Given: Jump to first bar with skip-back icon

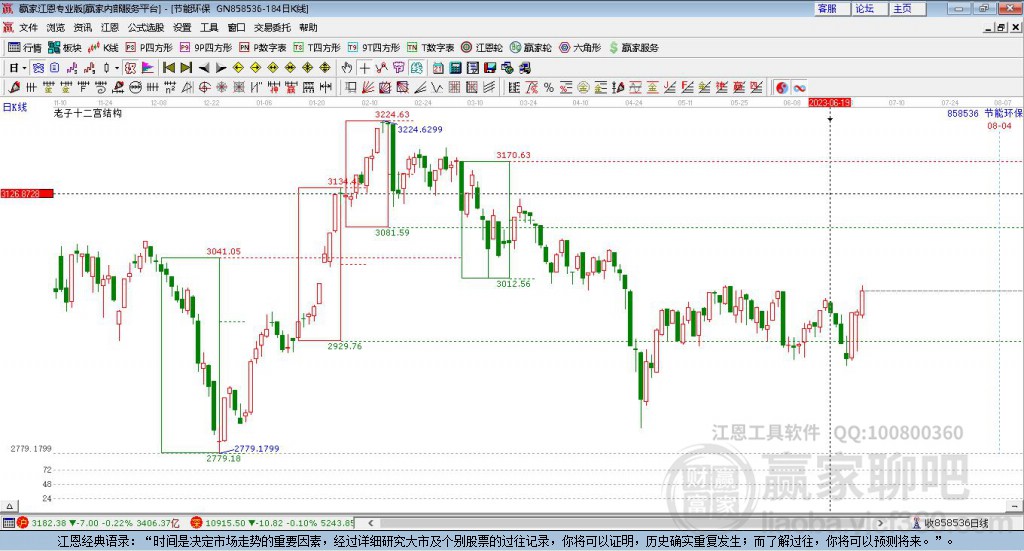Looking at the screenshot, I should [168, 68].
